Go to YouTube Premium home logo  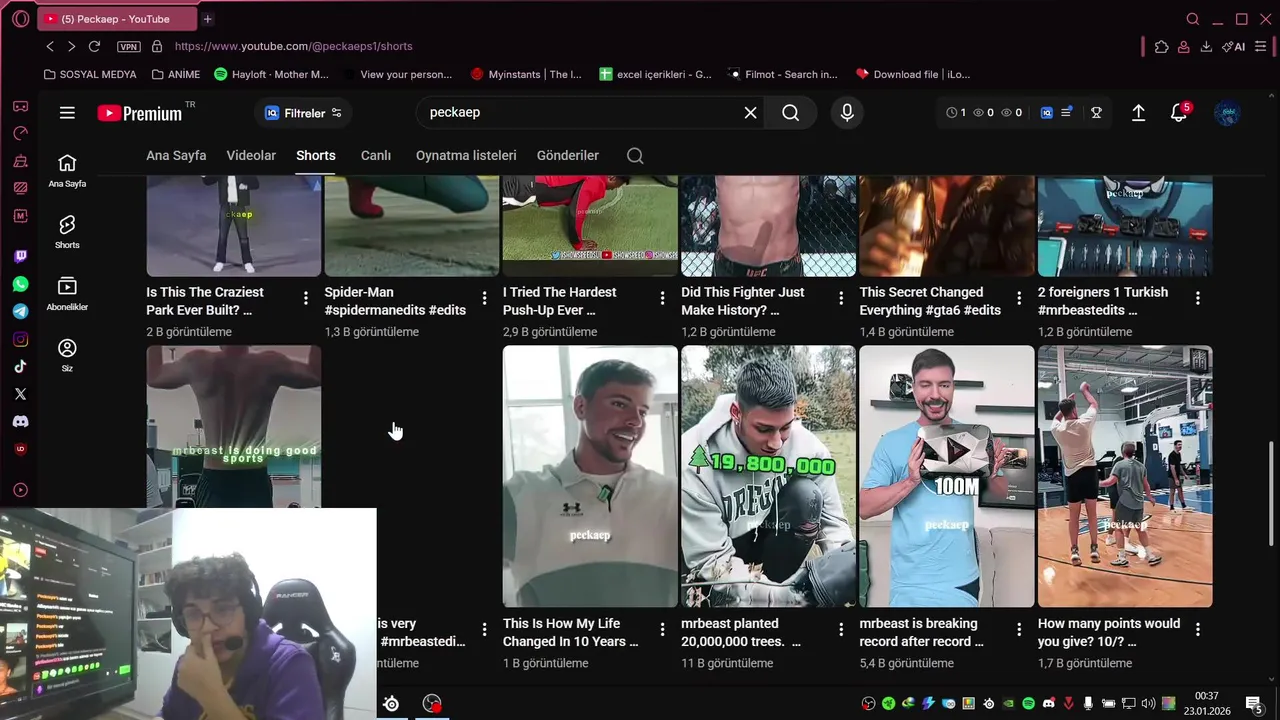[140, 113]
